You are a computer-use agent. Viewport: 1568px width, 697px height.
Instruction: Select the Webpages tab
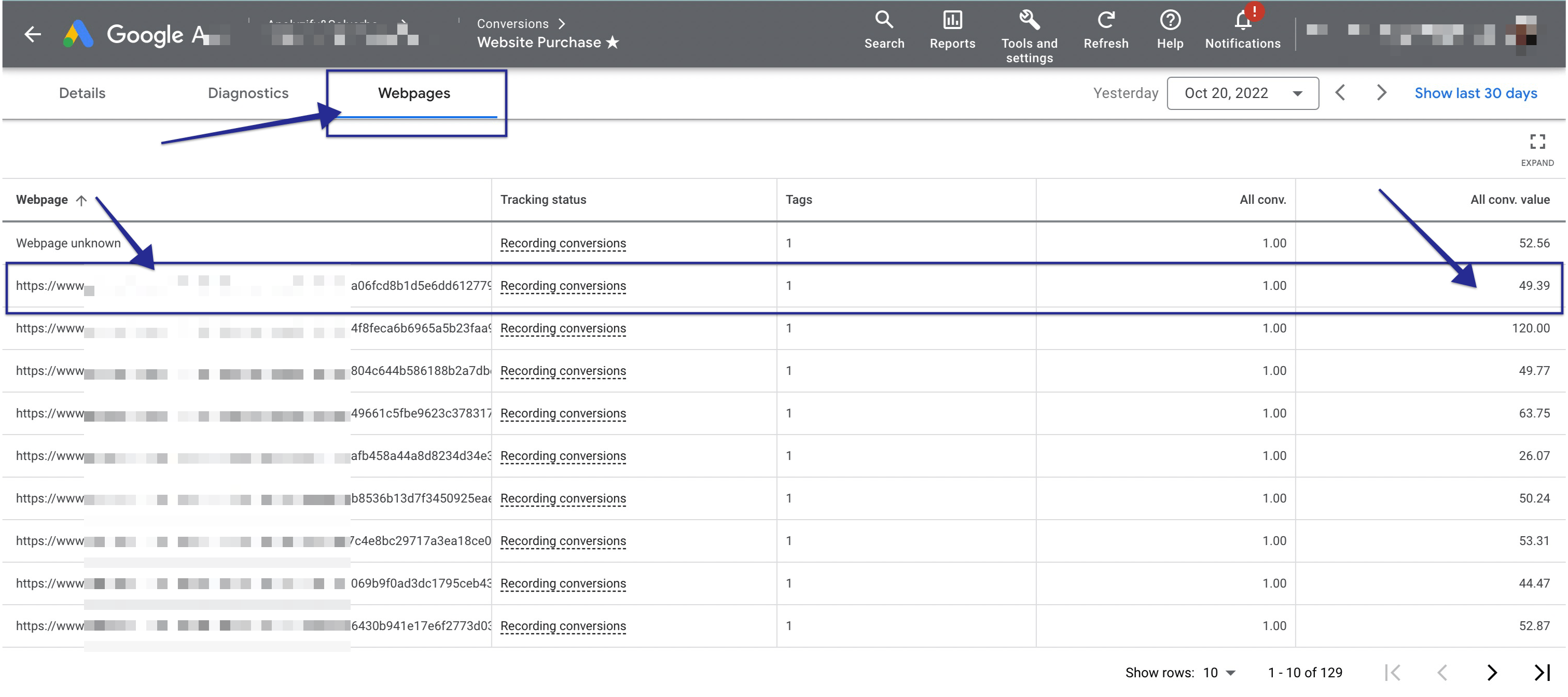(x=414, y=93)
